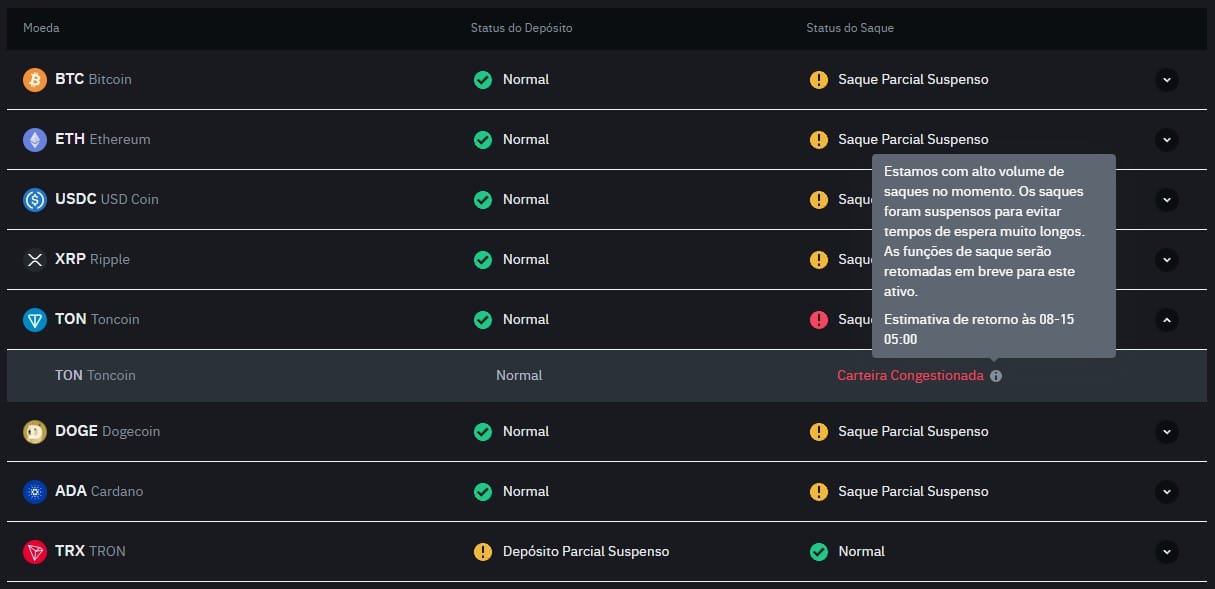Viewport: 1215px width, 589px height.
Task: Click USDC withdrawal yellow warning icon
Action: click(x=819, y=199)
